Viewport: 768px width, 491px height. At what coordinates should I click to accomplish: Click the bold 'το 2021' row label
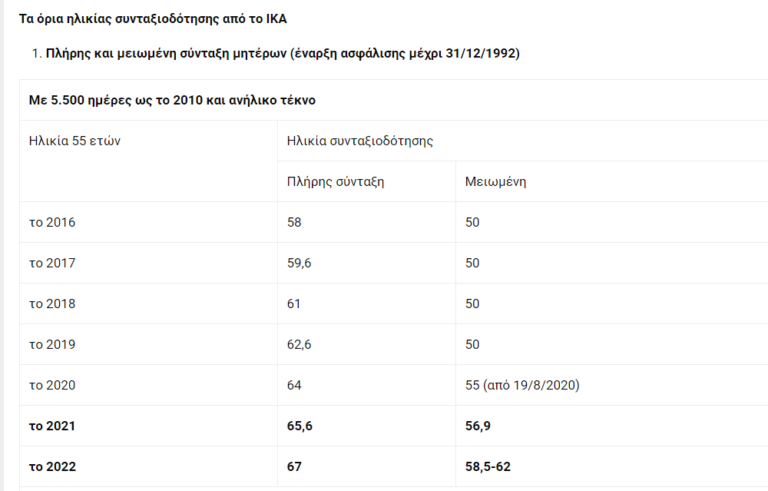click(53, 426)
